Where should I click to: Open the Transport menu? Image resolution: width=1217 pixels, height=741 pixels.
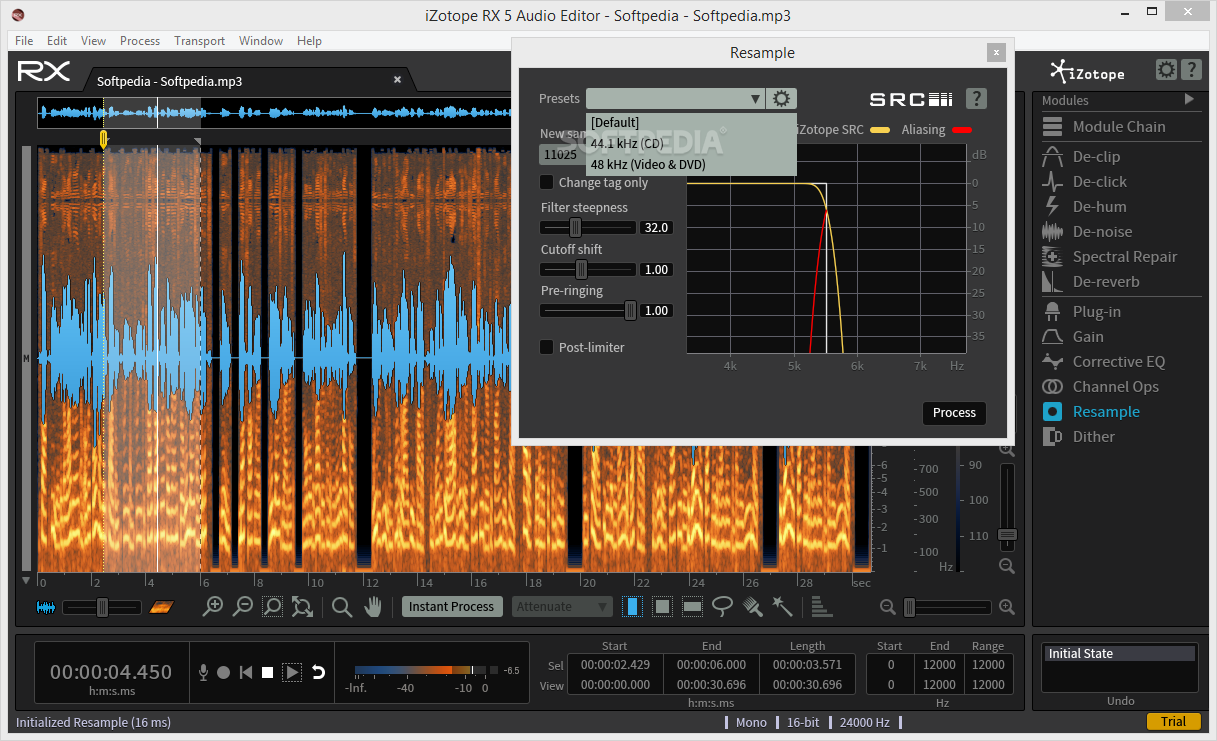coord(200,41)
